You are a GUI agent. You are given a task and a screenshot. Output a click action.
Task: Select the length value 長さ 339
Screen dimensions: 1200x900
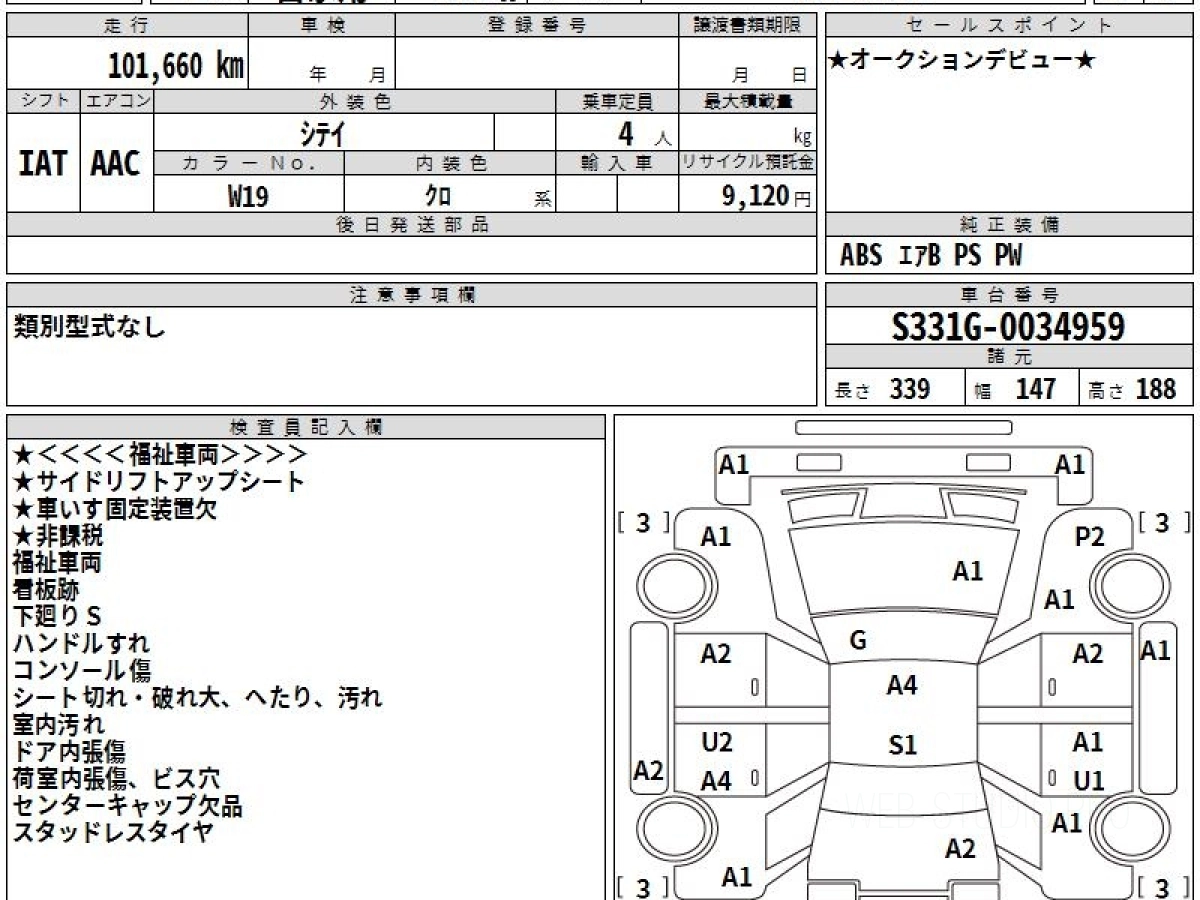click(x=882, y=389)
